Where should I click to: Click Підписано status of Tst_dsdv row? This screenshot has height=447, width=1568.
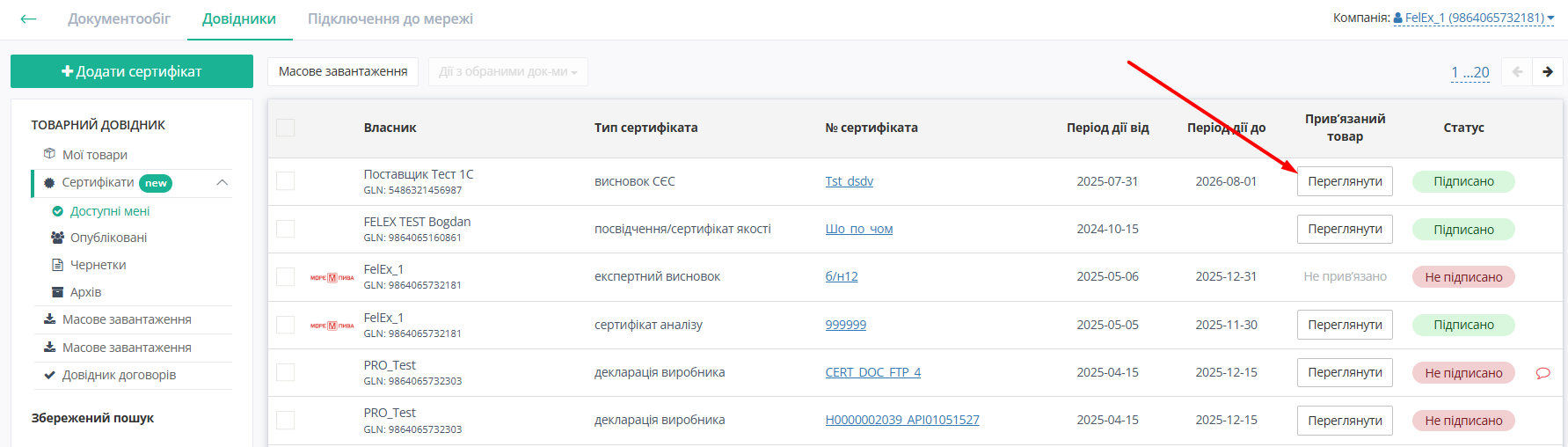point(1464,181)
